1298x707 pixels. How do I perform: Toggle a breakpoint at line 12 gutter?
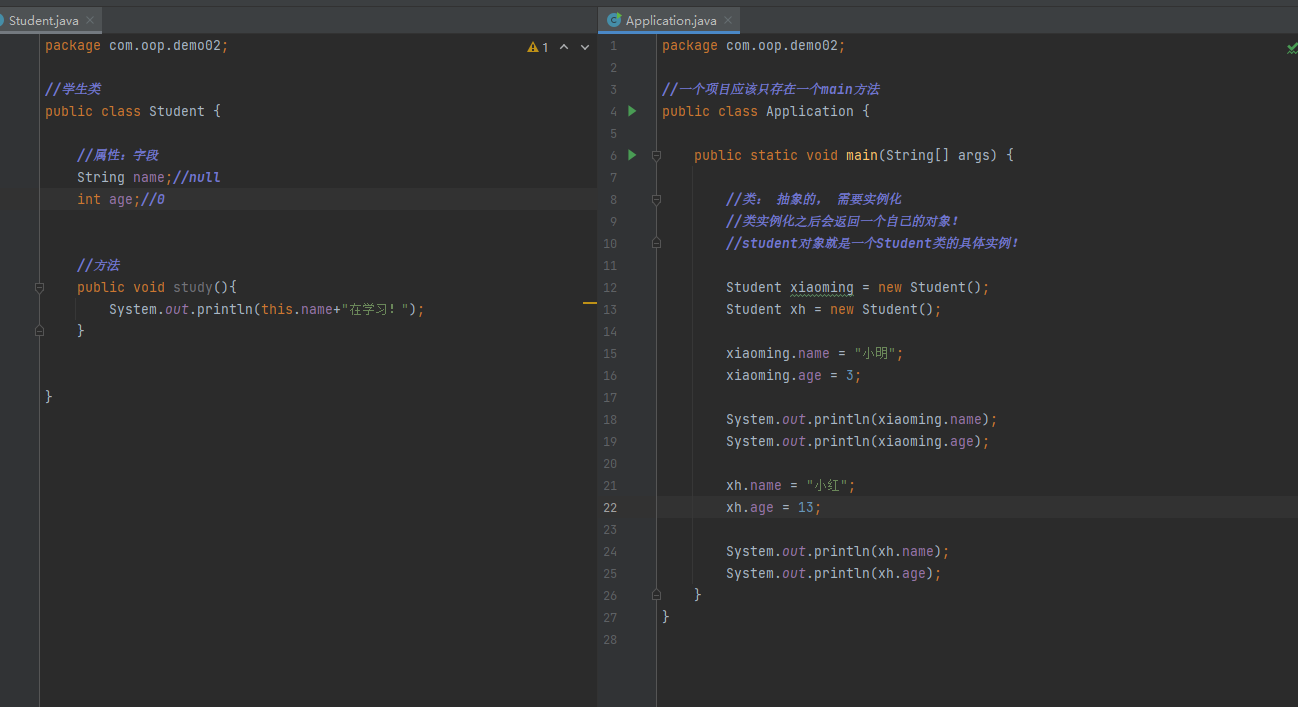coord(632,287)
